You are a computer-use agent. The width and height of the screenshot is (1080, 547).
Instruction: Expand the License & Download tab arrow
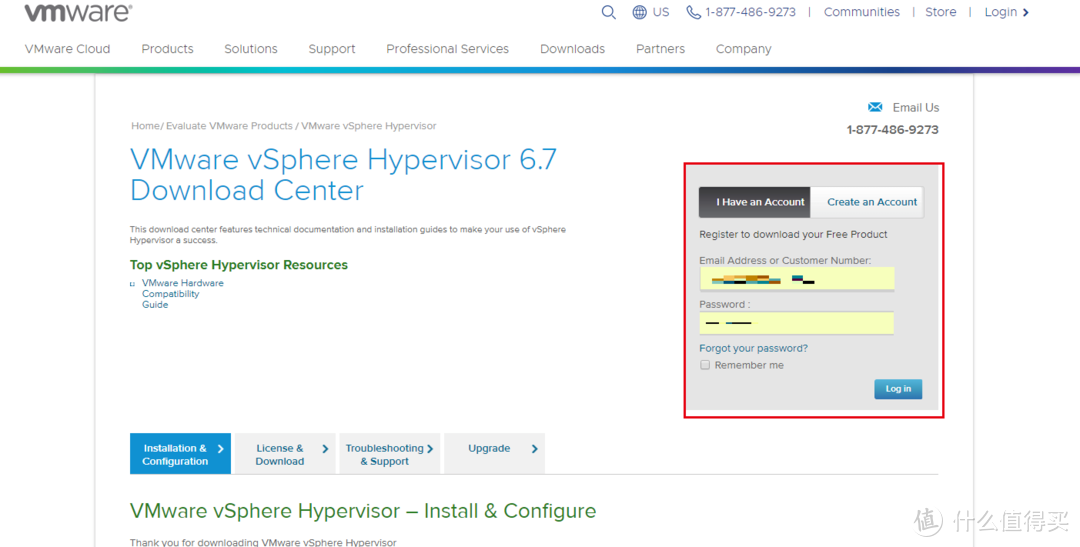click(325, 449)
